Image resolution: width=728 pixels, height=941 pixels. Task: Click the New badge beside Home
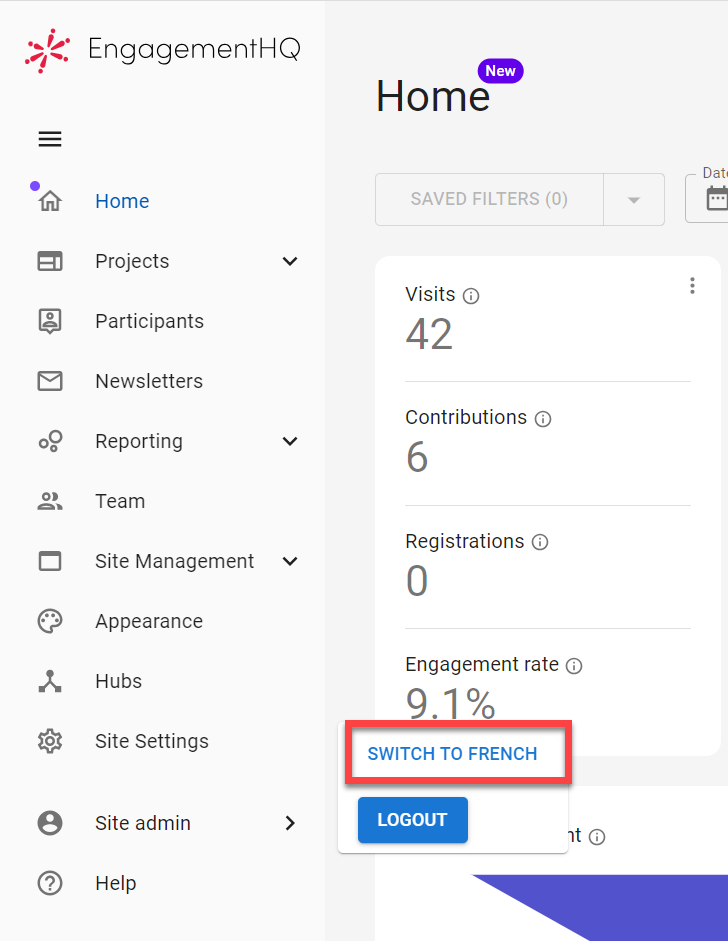(501, 71)
